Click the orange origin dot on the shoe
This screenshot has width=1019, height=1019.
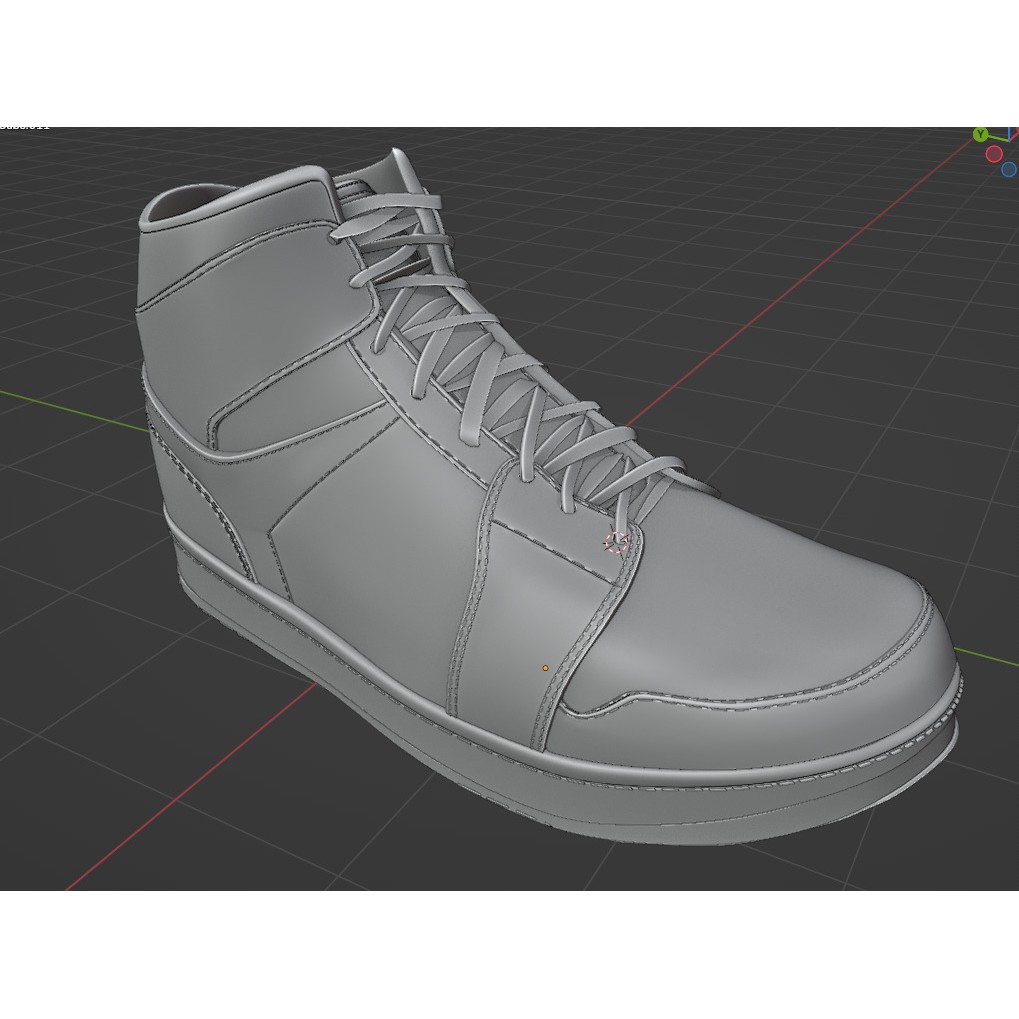pos(545,667)
